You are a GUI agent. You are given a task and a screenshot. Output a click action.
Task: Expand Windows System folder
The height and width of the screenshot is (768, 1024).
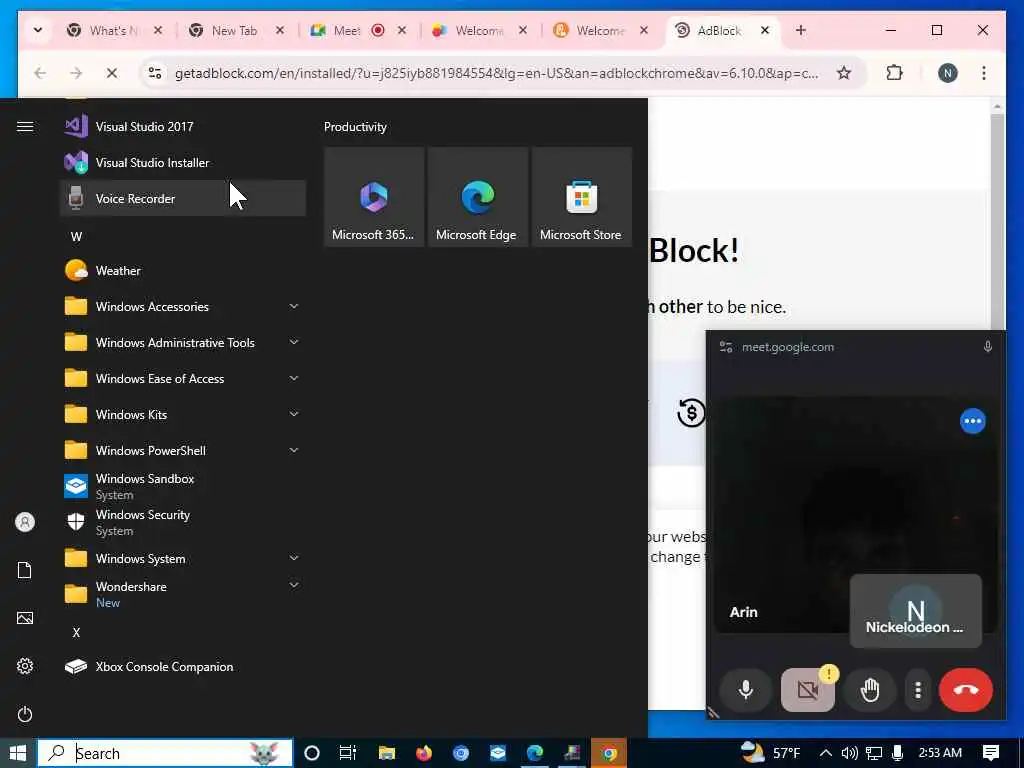point(183,558)
